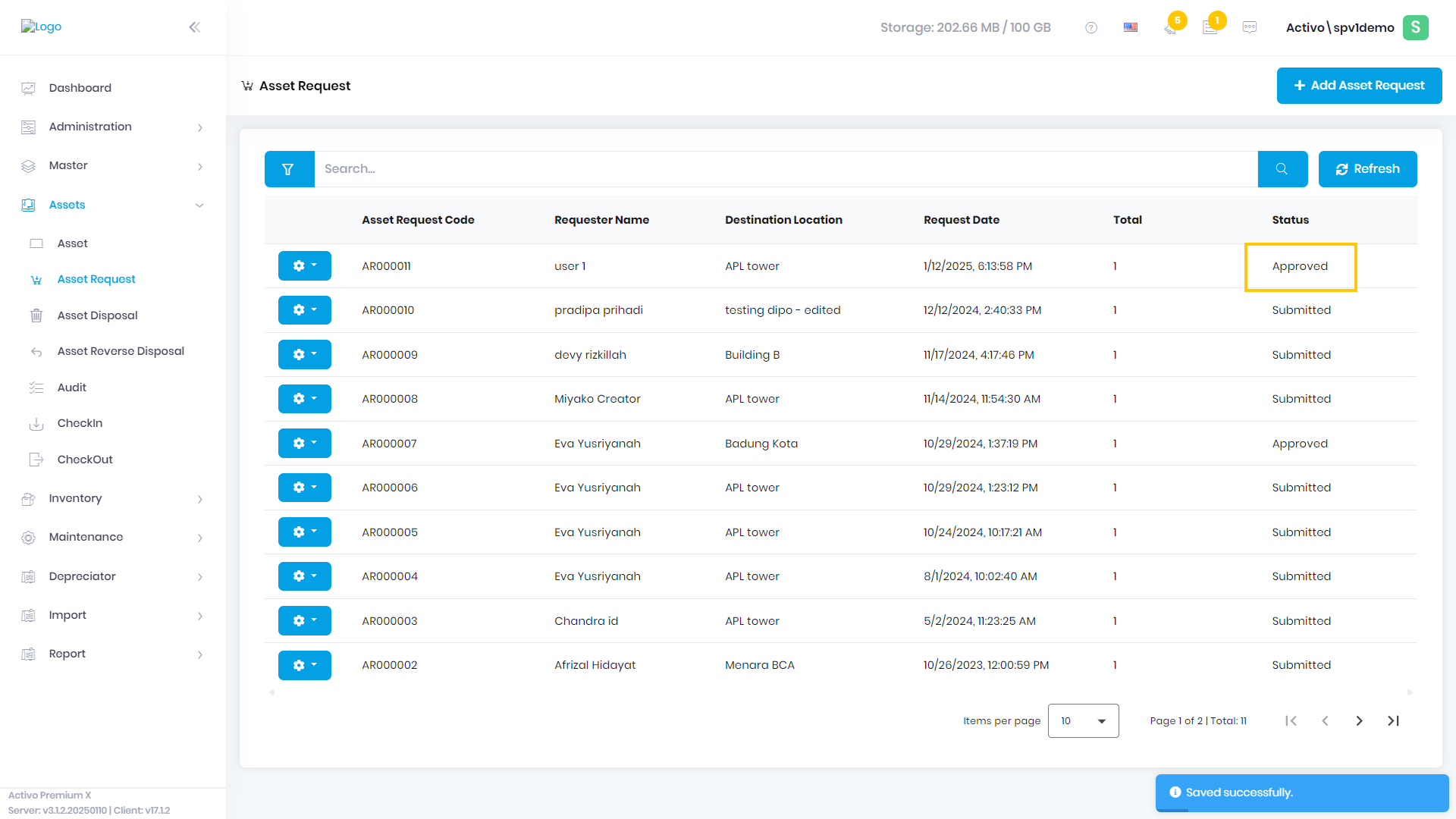Open task list icon with badge 1
The width and height of the screenshot is (1456, 819).
[1211, 27]
